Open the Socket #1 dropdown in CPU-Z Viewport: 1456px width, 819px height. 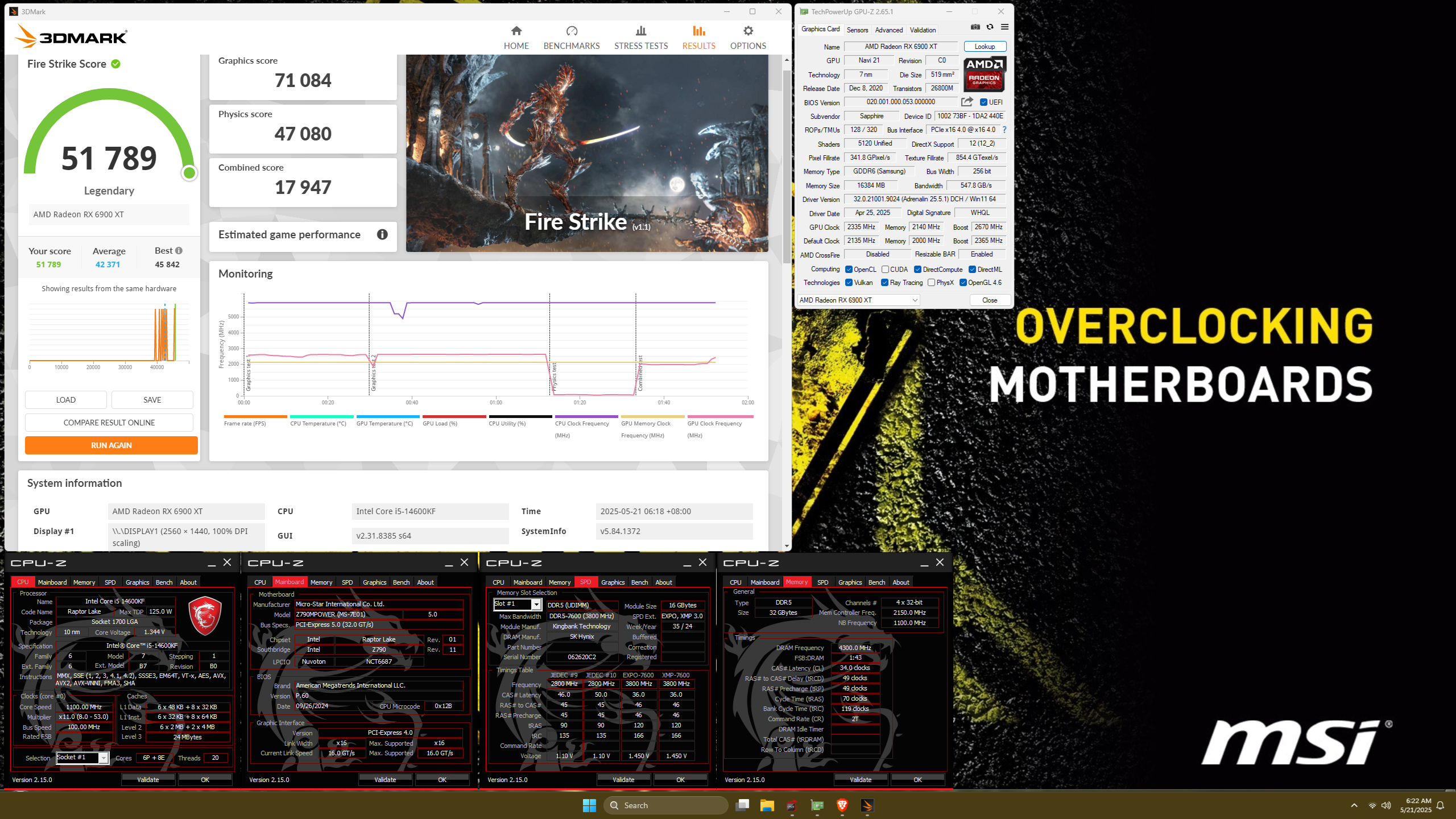(x=82, y=758)
